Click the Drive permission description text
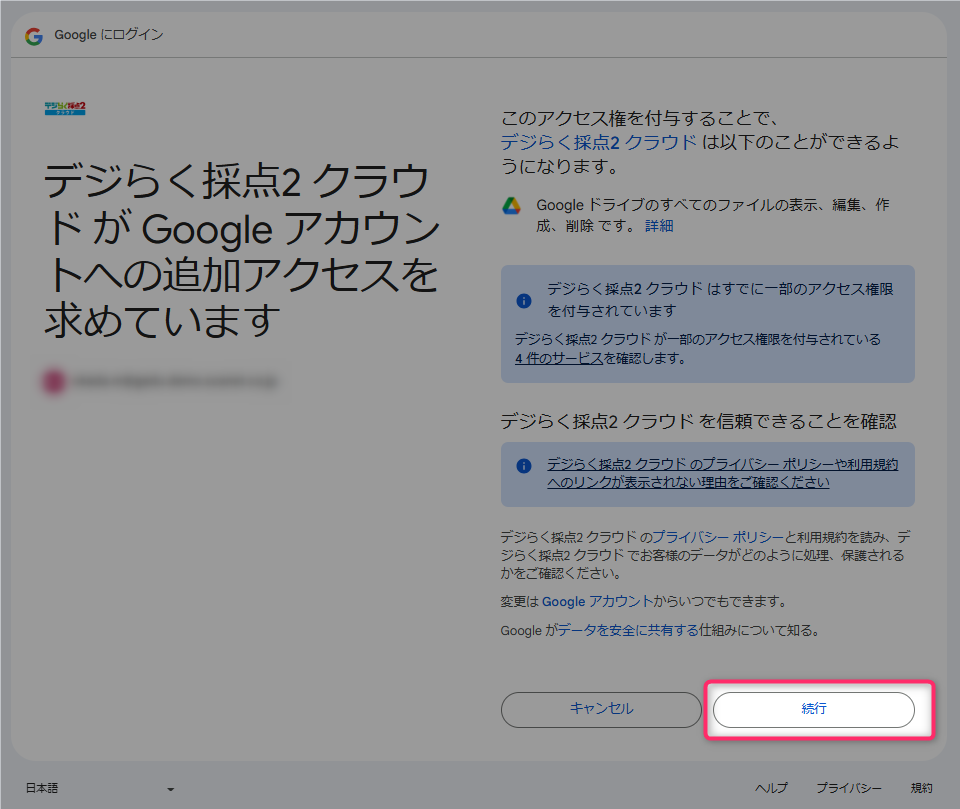 click(713, 216)
